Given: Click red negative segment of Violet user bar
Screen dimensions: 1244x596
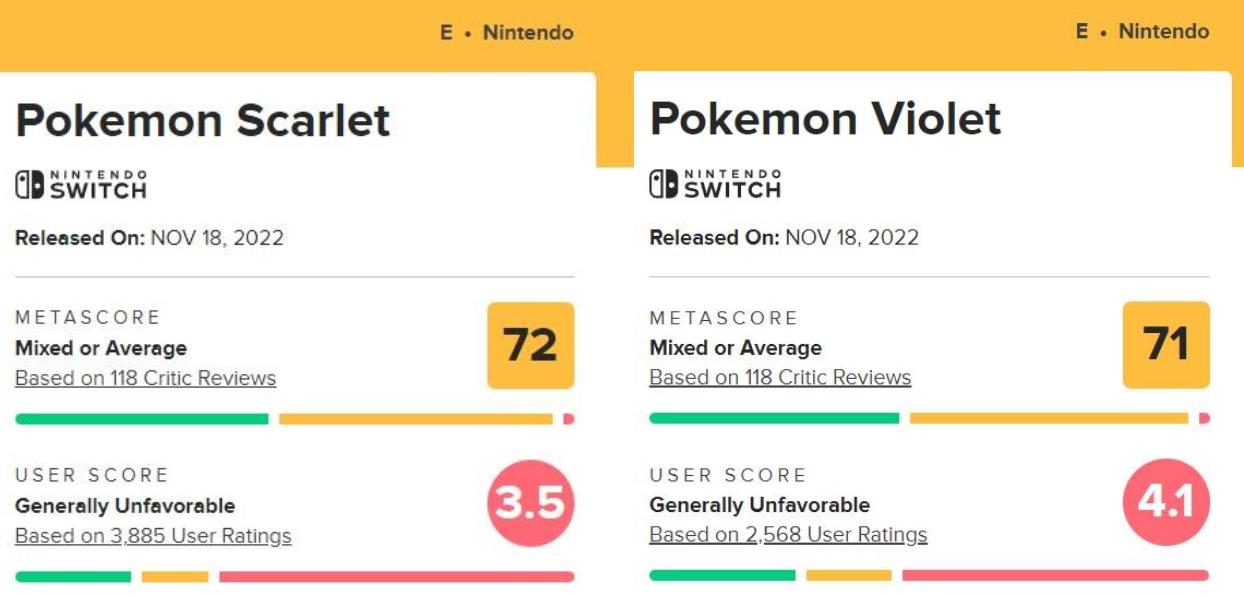Looking at the screenshot, I should coord(1055,575).
